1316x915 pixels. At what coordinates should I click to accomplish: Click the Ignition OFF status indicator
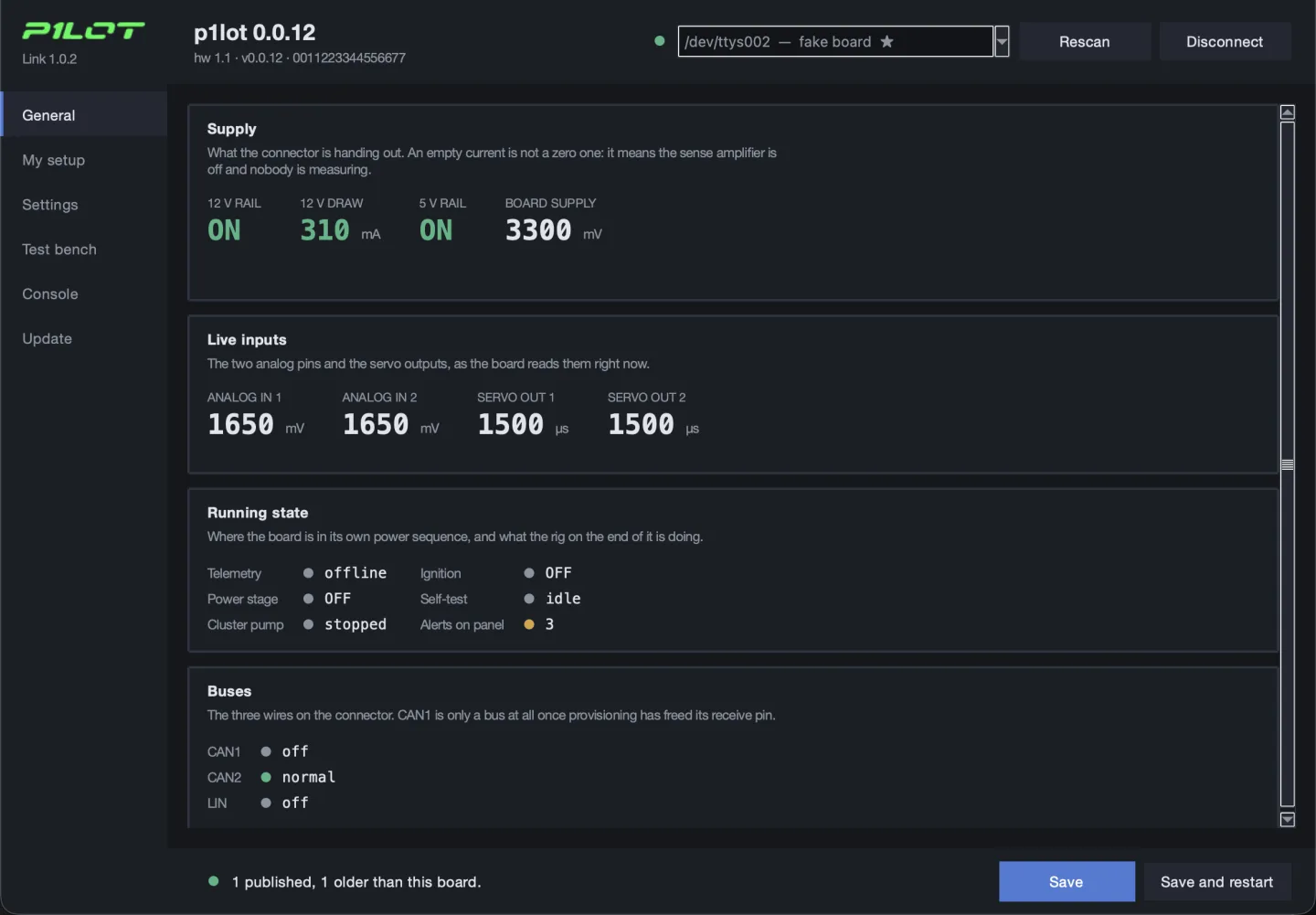(547, 573)
